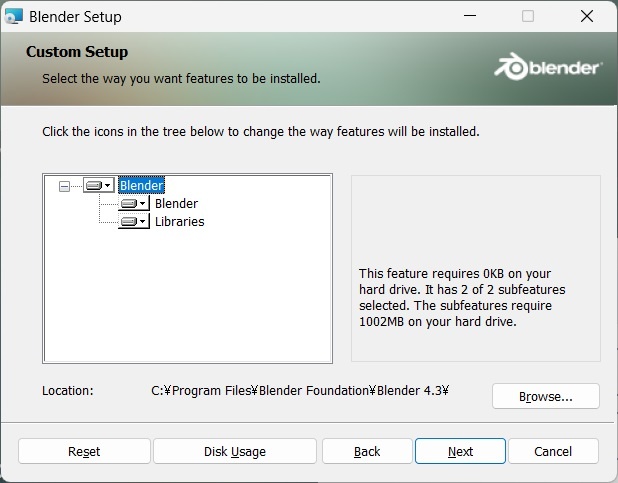Select the highlighted root Blender tree item

pyautogui.click(x=141, y=185)
